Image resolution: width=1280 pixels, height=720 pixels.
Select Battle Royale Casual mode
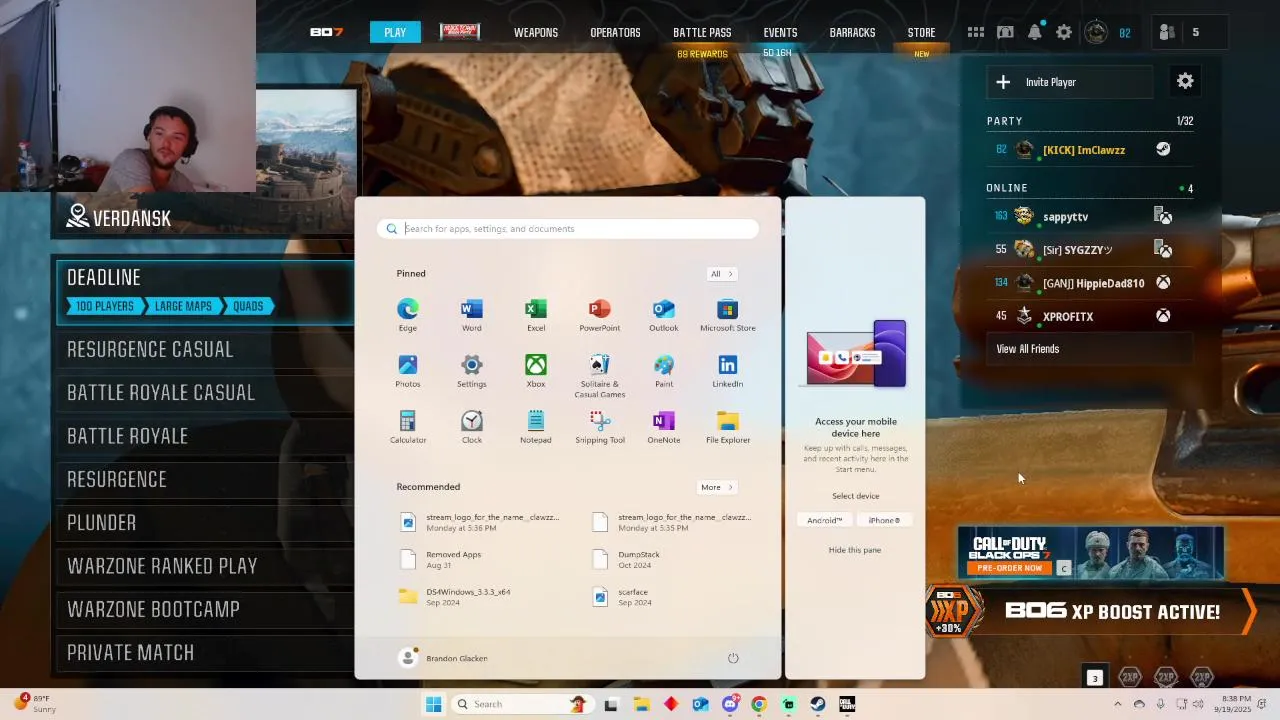[204, 392]
